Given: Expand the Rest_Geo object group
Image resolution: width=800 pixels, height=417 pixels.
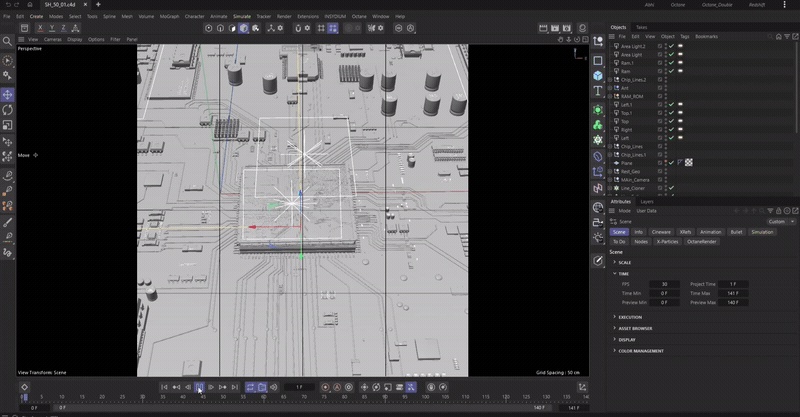Looking at the screenshot, I should [610, 171].
